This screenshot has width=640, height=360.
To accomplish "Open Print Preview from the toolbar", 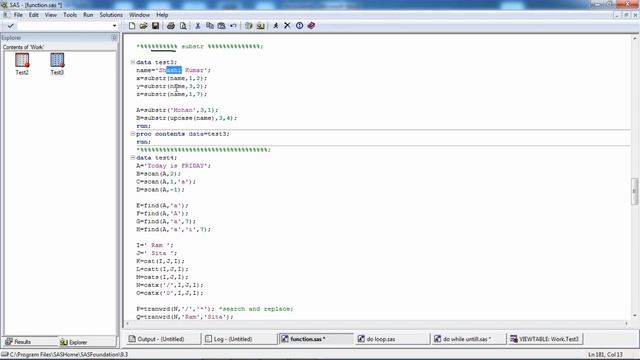I will click(183, 26).
